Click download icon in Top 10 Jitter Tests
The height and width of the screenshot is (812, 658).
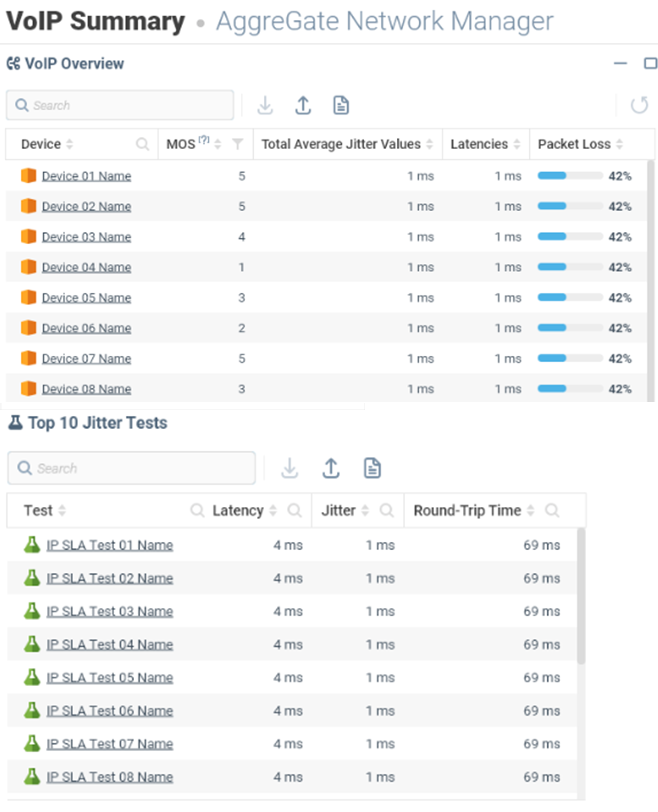(289, 468)
